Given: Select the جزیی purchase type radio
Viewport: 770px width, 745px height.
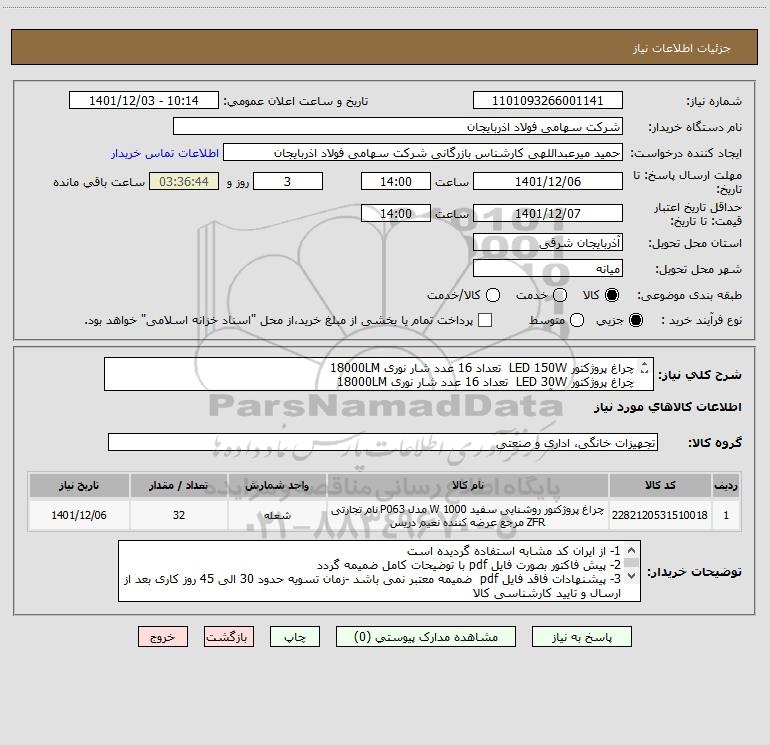Looking at the screenshot, I should pyautogui.click(x=635, y=320).
